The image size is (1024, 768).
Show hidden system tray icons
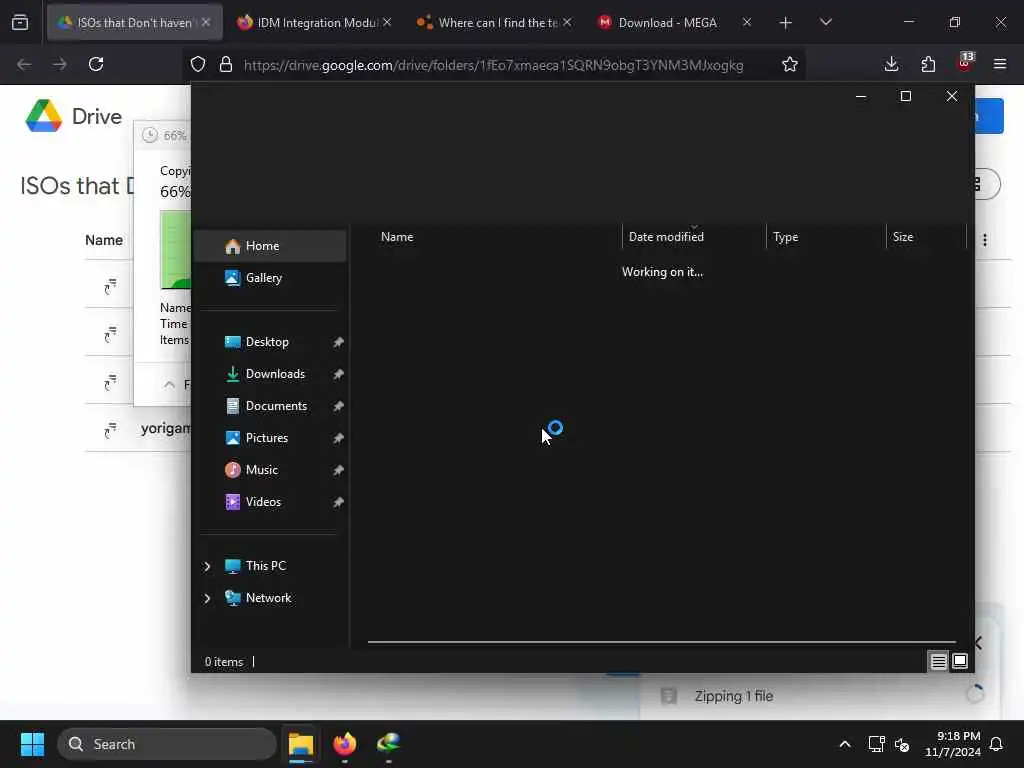[x=844, y=744]
